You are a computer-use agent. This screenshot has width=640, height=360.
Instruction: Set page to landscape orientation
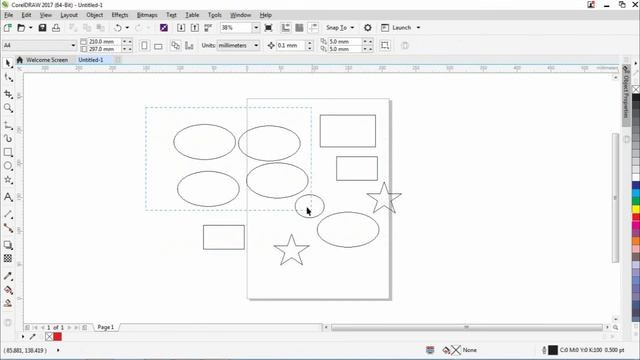158,45
